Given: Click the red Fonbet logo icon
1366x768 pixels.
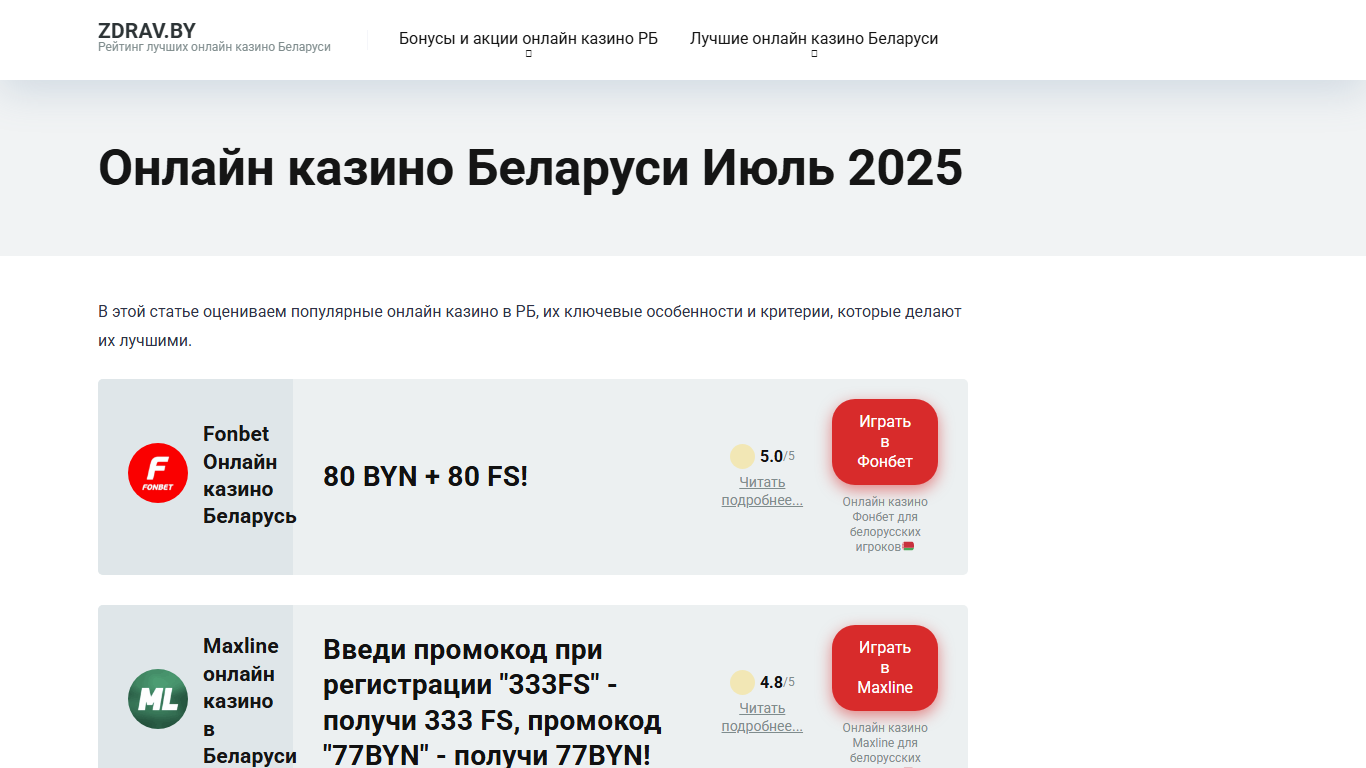Looking at the screenshot, I should click(158, 473).
